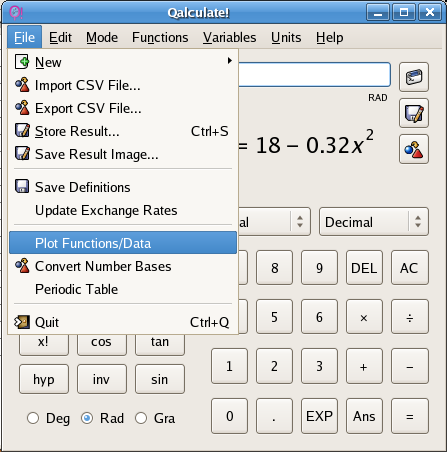Open the Functions menu

pos(160,37)
